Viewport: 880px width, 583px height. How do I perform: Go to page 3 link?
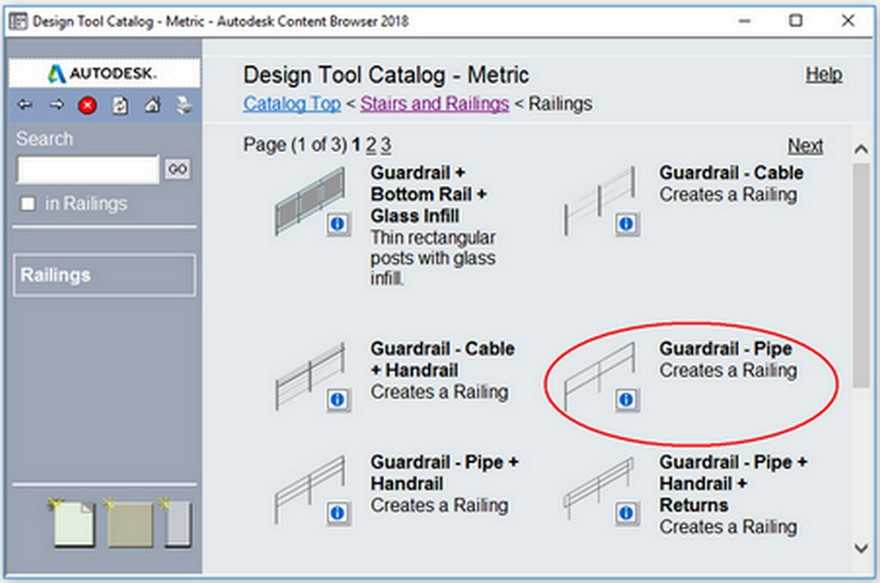pyautogui.click(x=386, y=145)
